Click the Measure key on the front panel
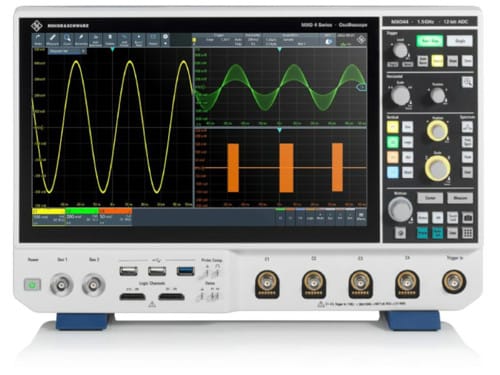The height and width of the screenshot is (375, 500). 460,198
